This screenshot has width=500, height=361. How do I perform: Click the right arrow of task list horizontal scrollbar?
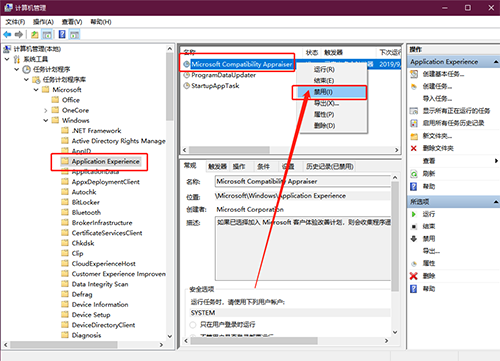coord(397,150)
